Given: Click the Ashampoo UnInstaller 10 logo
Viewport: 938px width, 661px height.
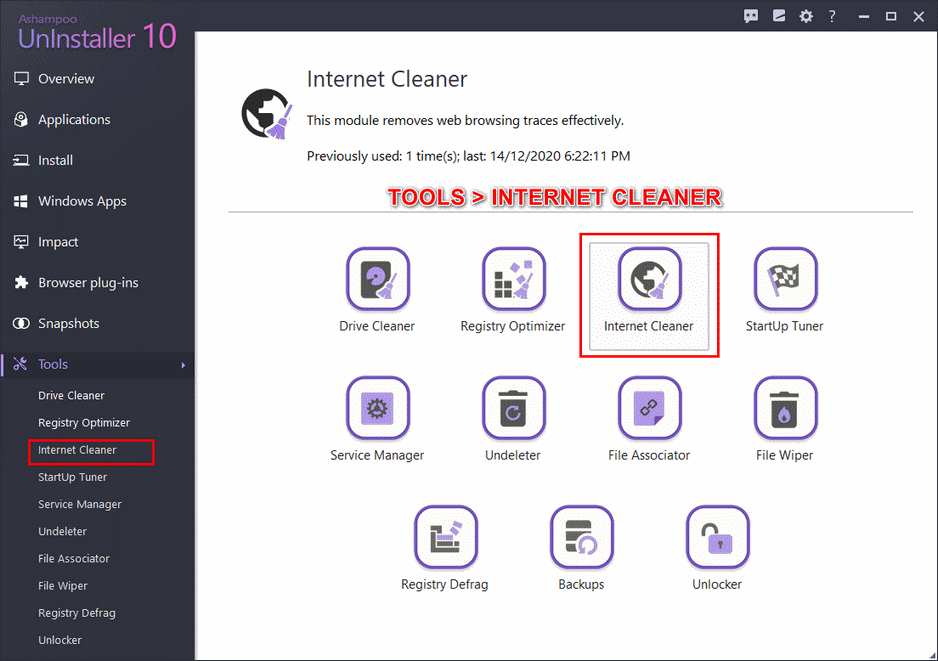Looking at the screenshot, I should pos(97,33).
